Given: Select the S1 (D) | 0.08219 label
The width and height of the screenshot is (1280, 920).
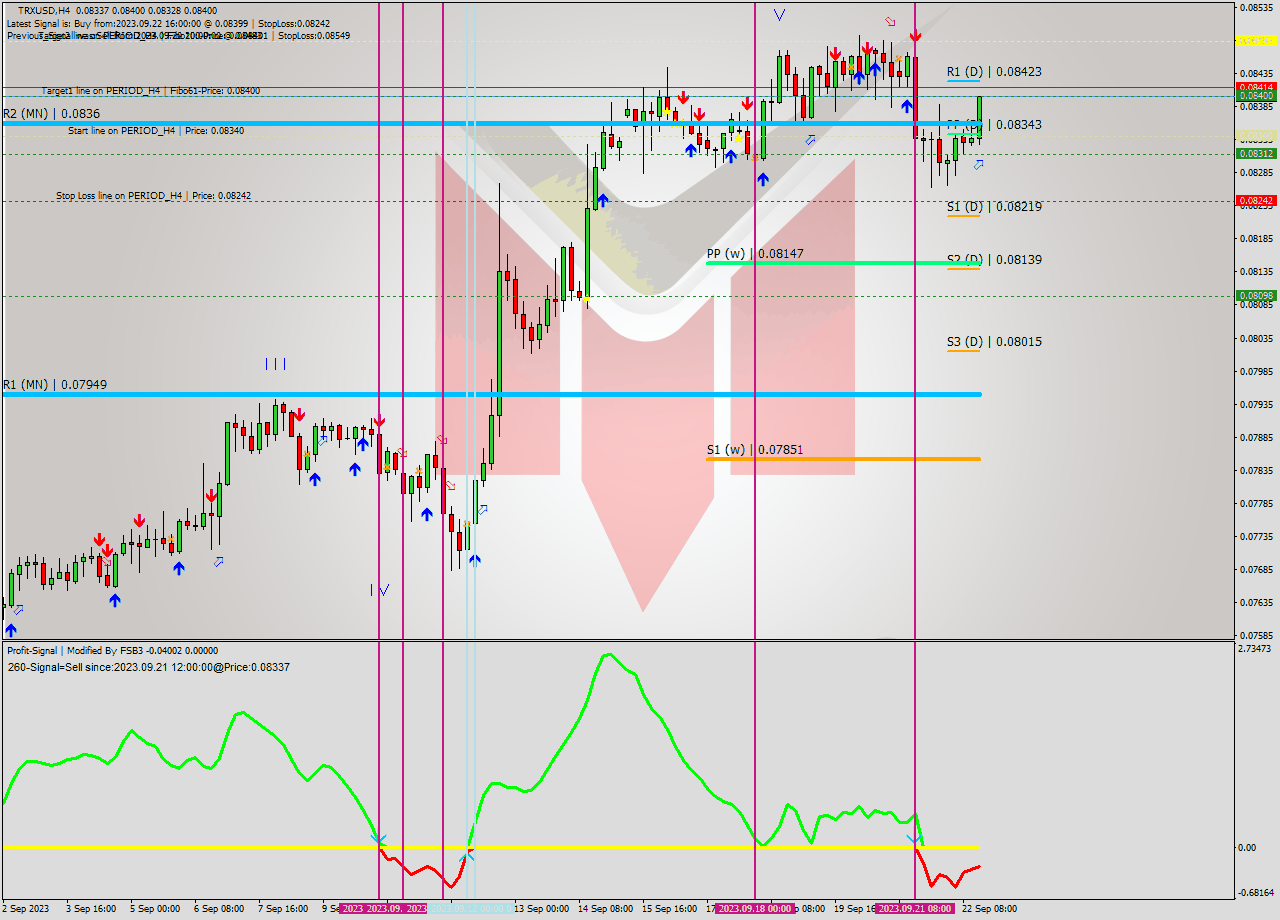Looking at the screenshot, I should [x=994, y=207].
